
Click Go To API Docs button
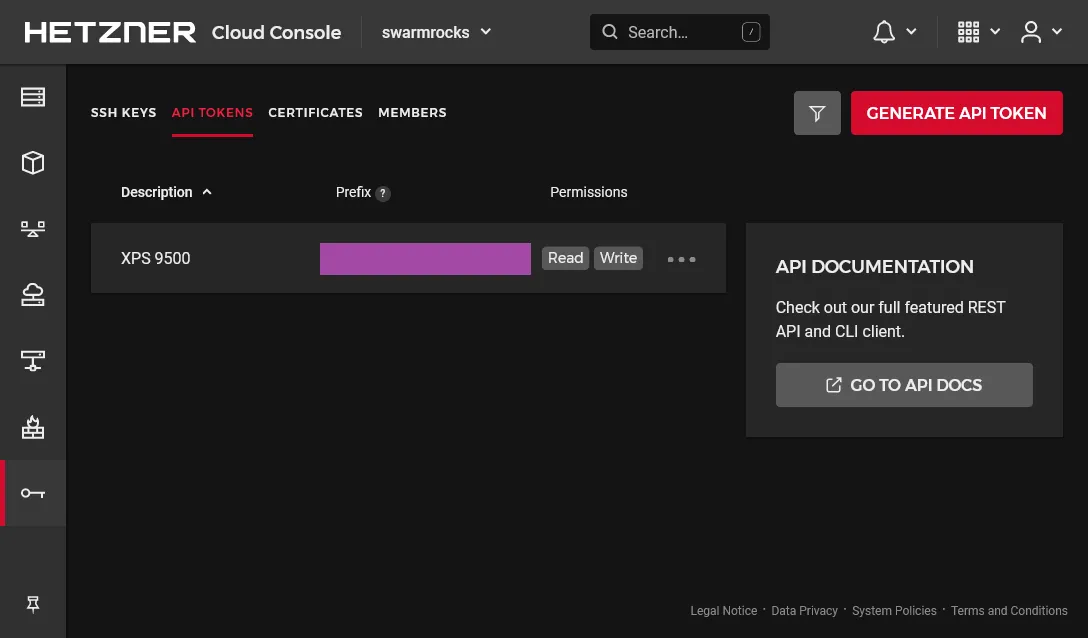[x=904, y=385]
